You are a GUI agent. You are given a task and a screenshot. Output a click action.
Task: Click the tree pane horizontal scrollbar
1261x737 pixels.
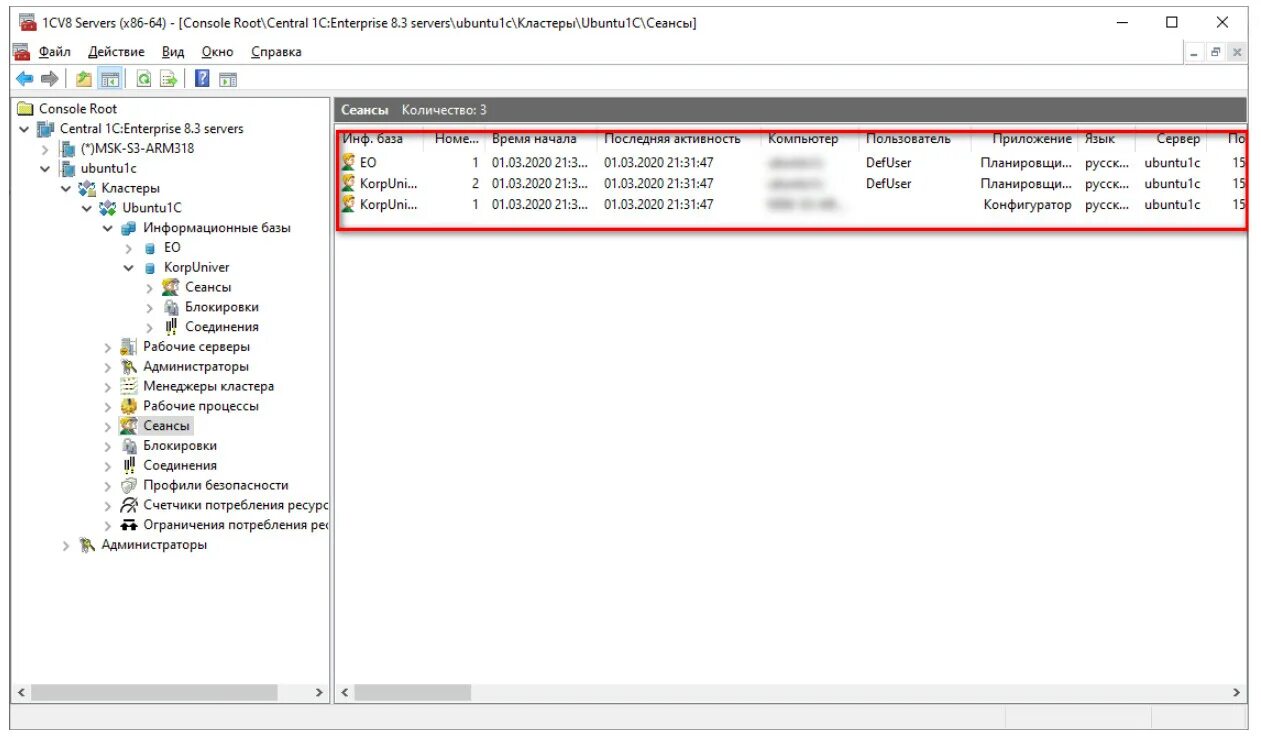[170, 692]
